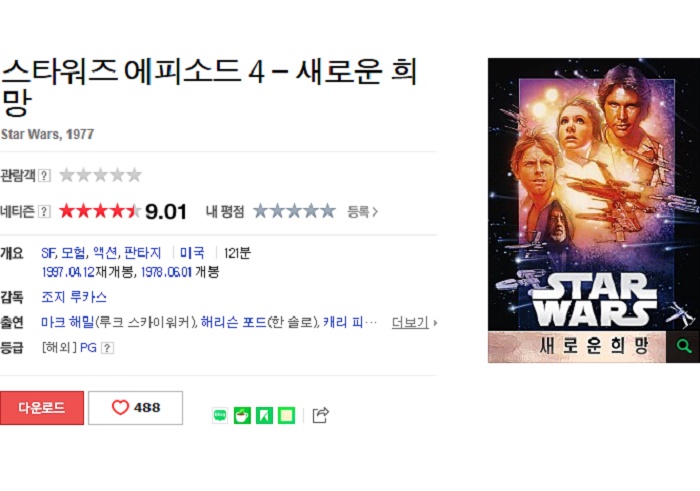Share to Naver blog icon
The height and width of the screenshot is (491, 700).
pos(220,416)
